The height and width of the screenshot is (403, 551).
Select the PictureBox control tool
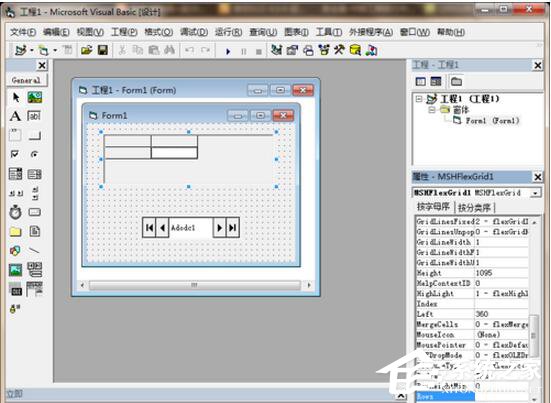pos(34,97)
